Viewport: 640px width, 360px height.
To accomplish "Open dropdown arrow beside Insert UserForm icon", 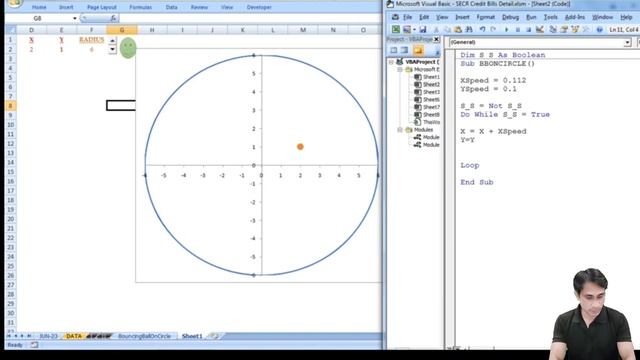I will [x=414, y=30].
